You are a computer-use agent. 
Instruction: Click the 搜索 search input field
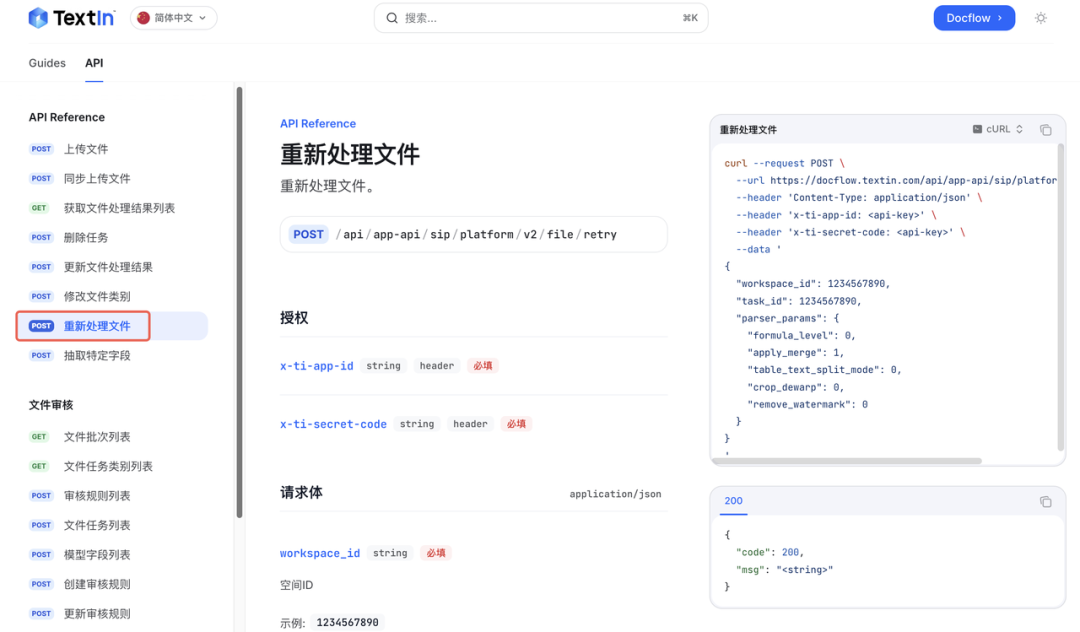[x=540, y=18]
